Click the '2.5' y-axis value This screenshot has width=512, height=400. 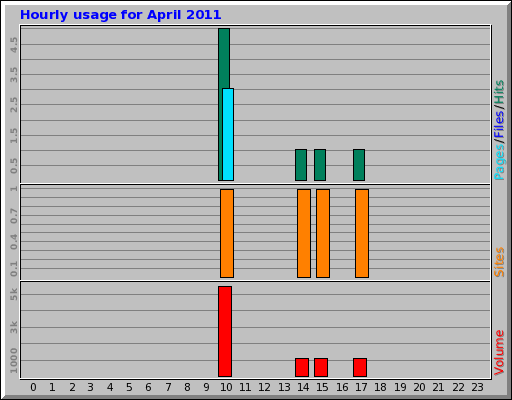(14, 105)
